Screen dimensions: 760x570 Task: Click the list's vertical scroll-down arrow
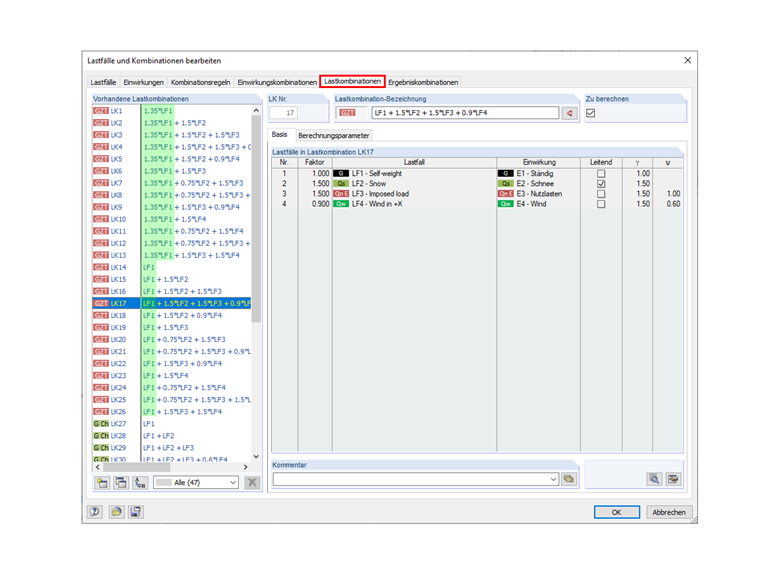256,456
